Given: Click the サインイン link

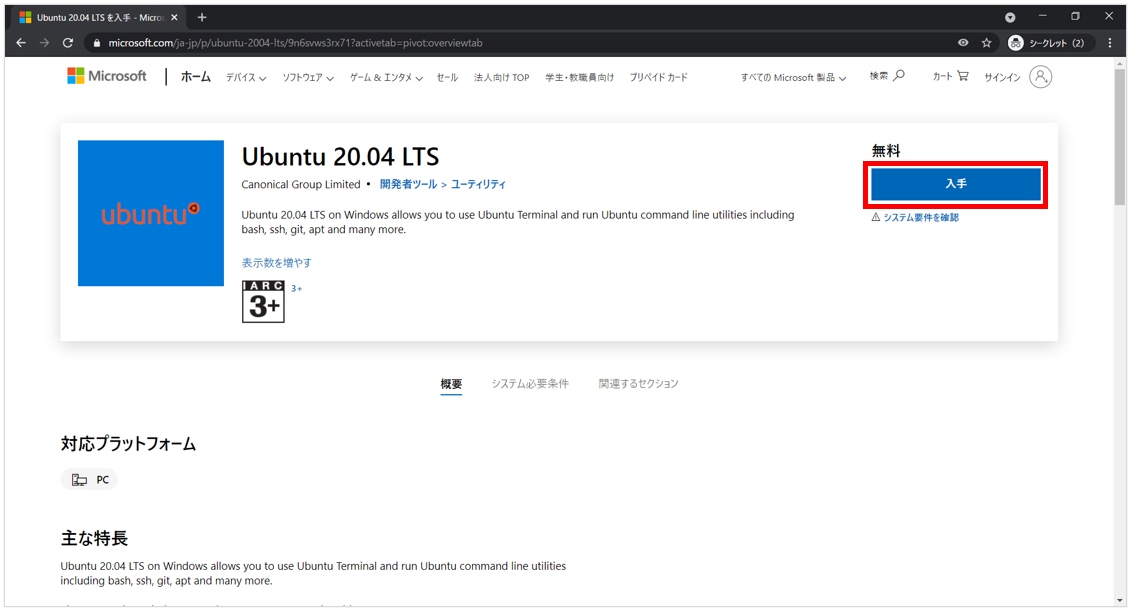Looking at the screenshot, I should click(x=1002, y=77).
